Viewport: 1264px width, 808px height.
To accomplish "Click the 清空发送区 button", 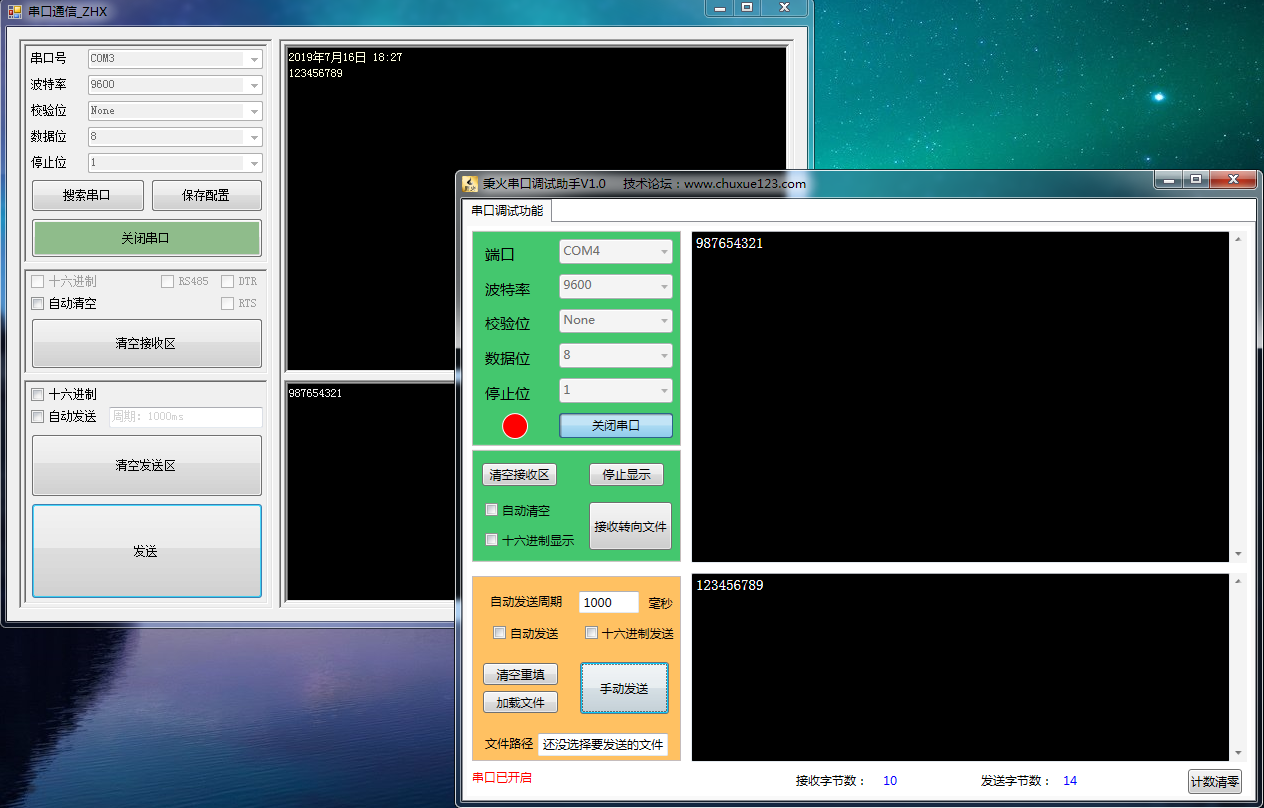I will [147, 465].
